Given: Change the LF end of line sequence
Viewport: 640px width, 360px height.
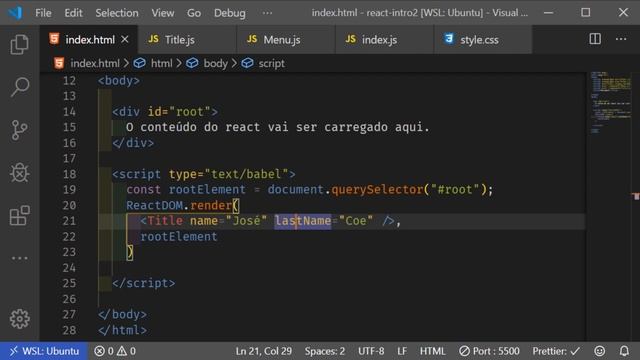Looking at the screenshot, I should point(402,351).
